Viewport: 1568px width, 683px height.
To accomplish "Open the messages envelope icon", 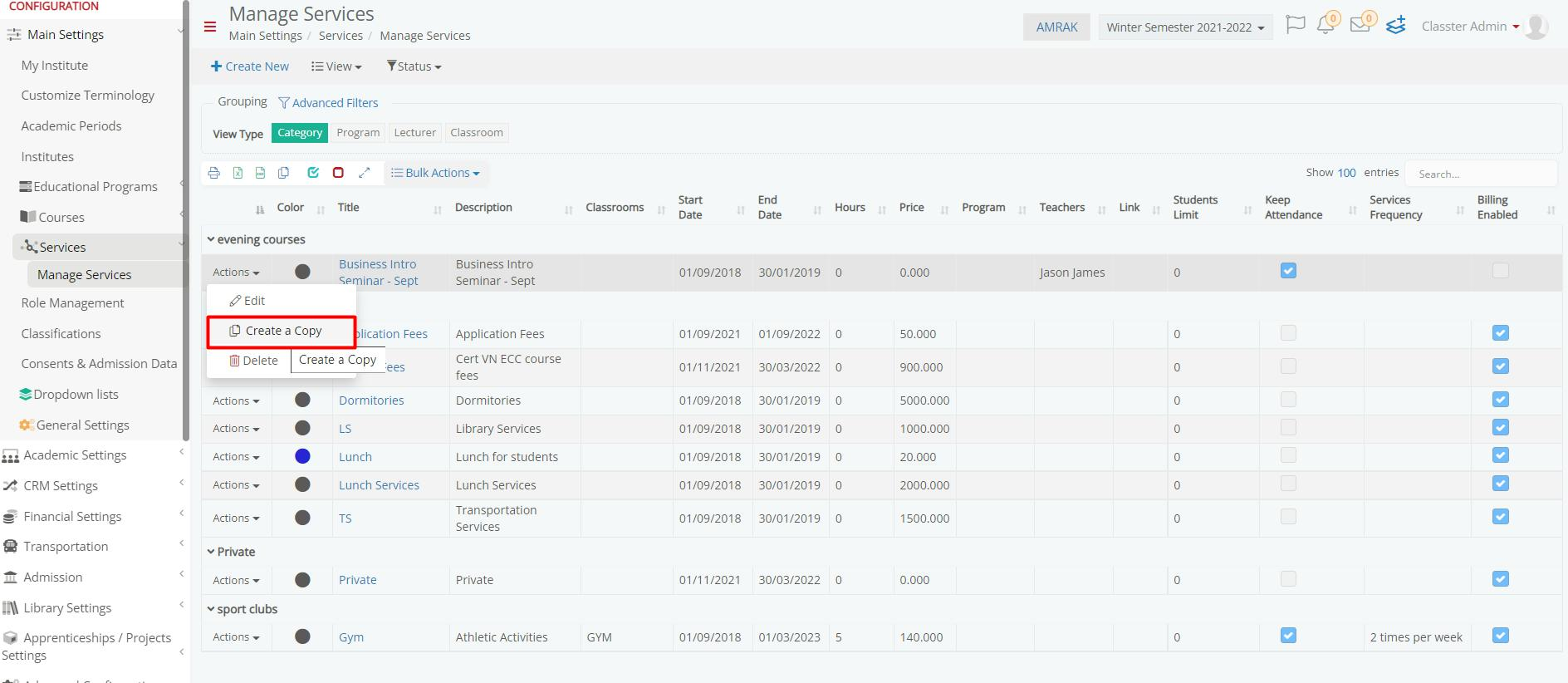I will (x=1360, y=24).
